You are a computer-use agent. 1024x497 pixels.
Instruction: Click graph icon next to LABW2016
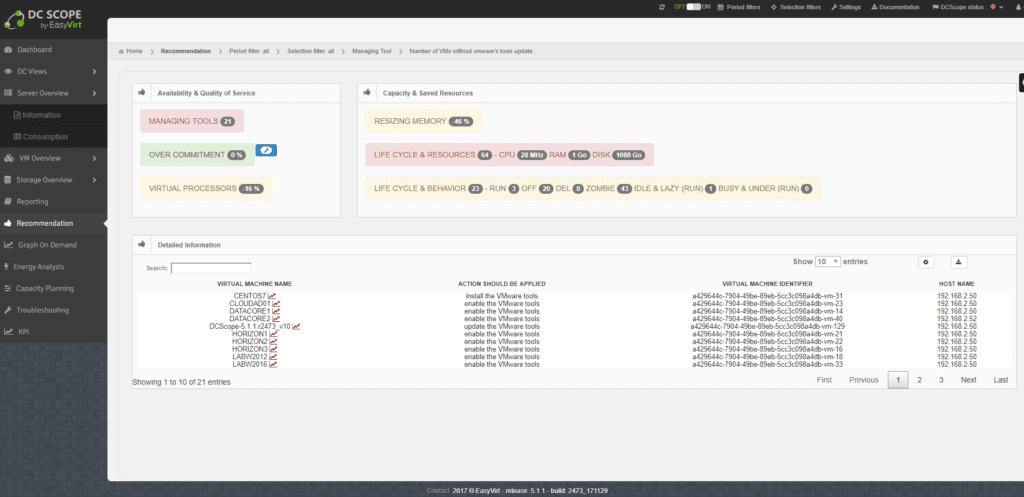[x=273, y=364]
